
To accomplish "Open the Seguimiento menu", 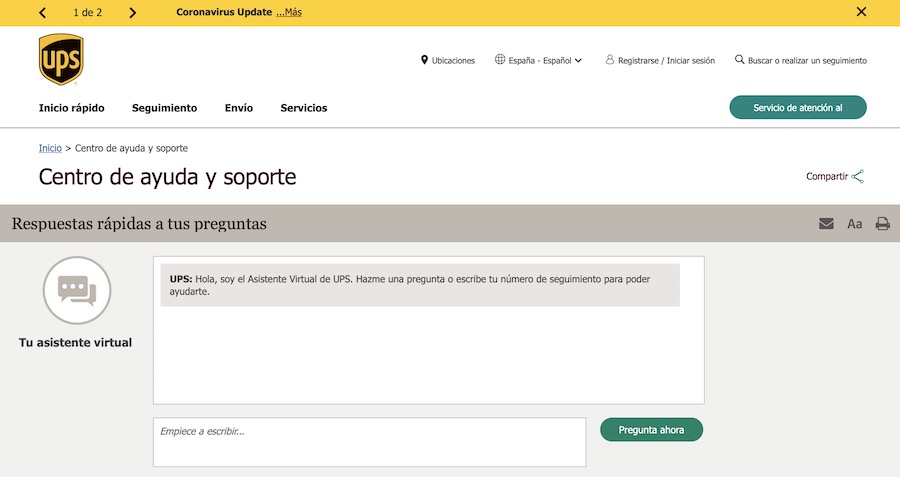I will point(164,108).
